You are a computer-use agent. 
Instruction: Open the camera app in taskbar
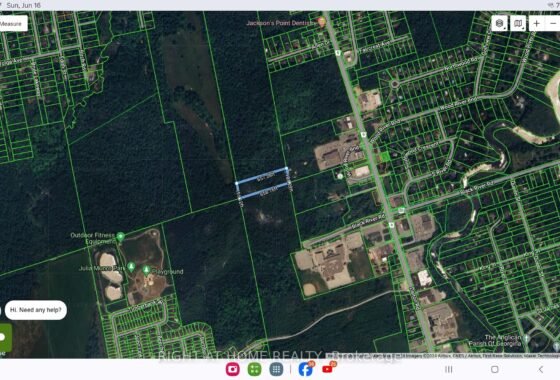coord(232,369)
